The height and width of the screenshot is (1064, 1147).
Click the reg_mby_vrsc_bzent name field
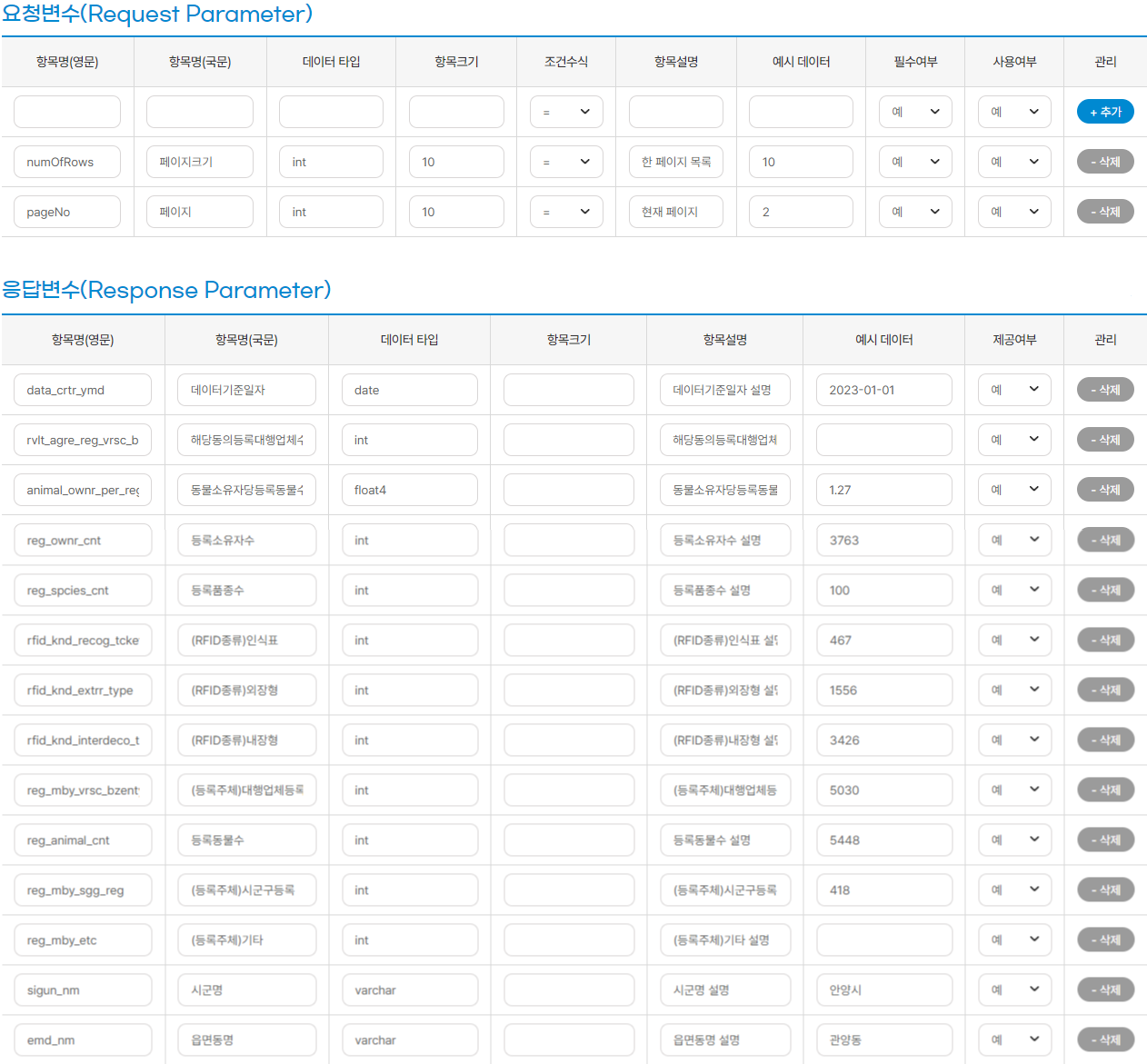pos(83,790)
